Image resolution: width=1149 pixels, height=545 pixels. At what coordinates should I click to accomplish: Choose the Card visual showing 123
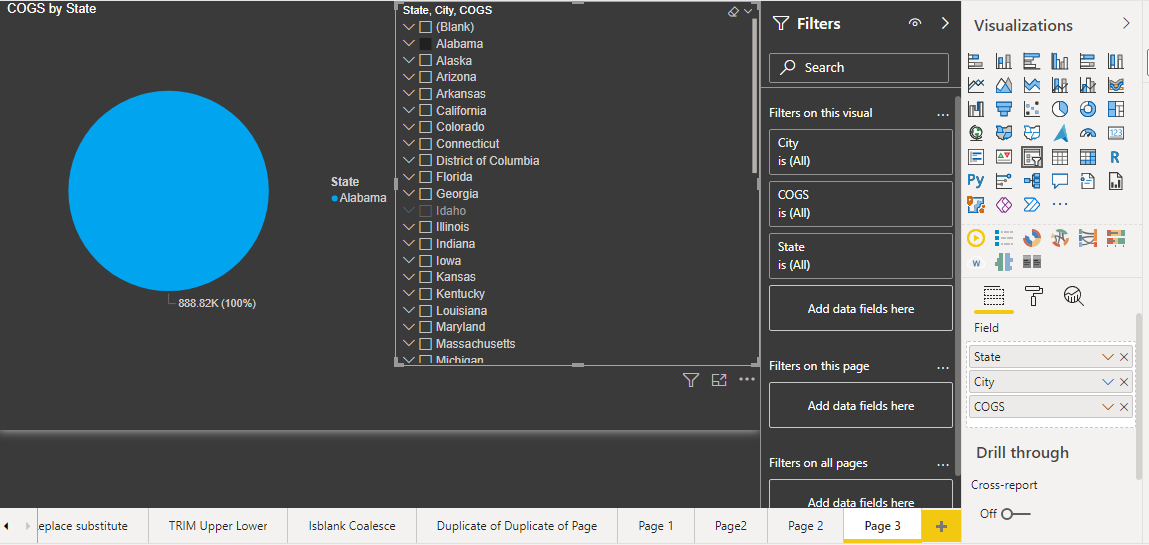click(x=1115, y=133)
